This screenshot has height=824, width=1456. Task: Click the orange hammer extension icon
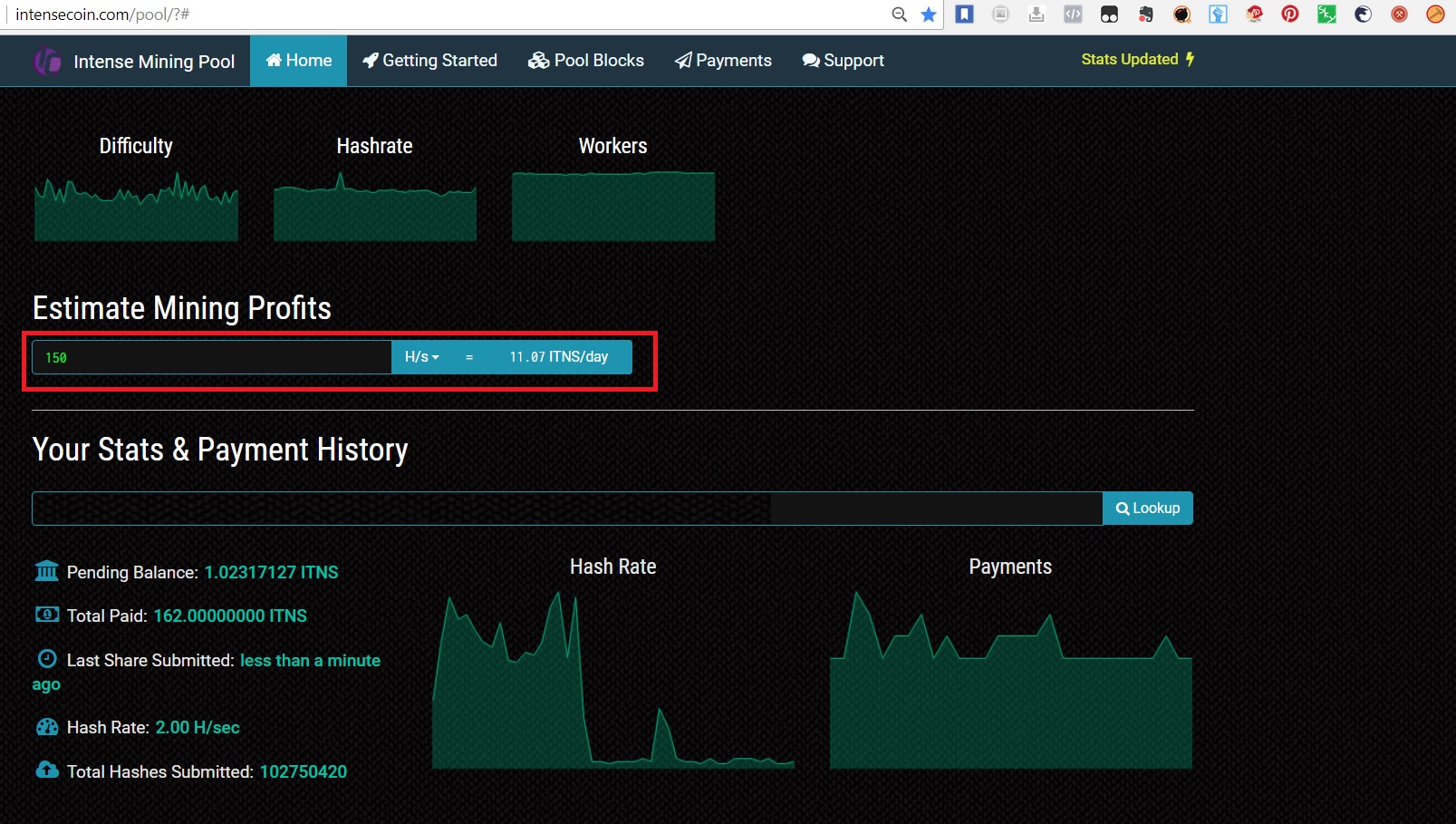click(x=1436, y=15)
